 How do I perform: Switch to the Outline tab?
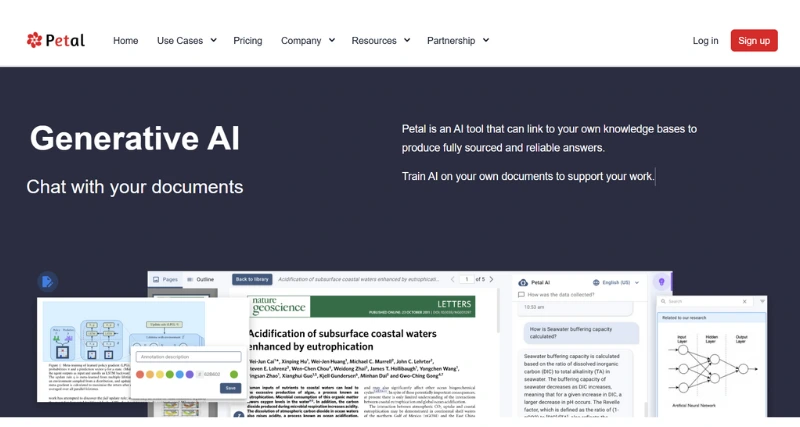(204, 279)
